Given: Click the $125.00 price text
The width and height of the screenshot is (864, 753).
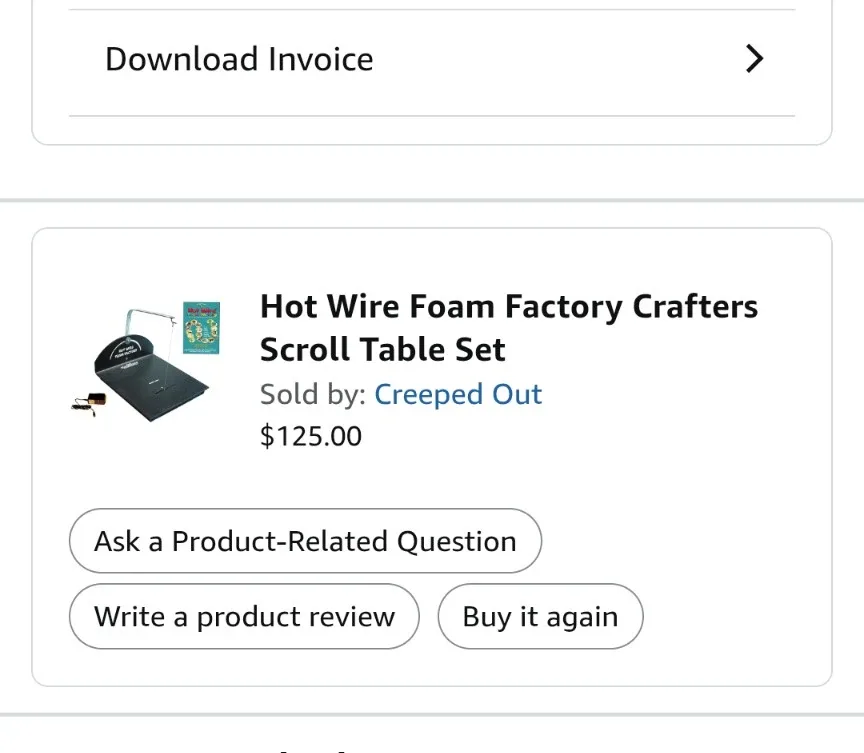Looking at the screenshot, I should click(x=310, y=436).
